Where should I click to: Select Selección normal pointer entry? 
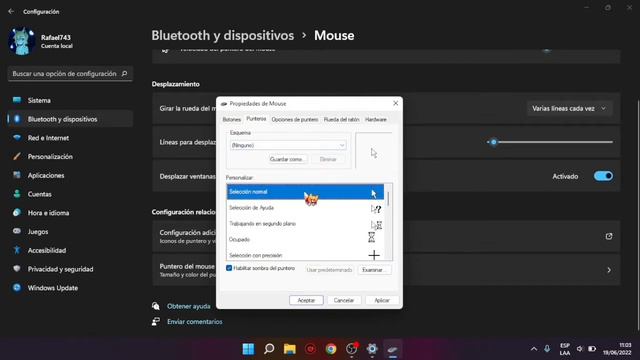[x=305, y=192]
